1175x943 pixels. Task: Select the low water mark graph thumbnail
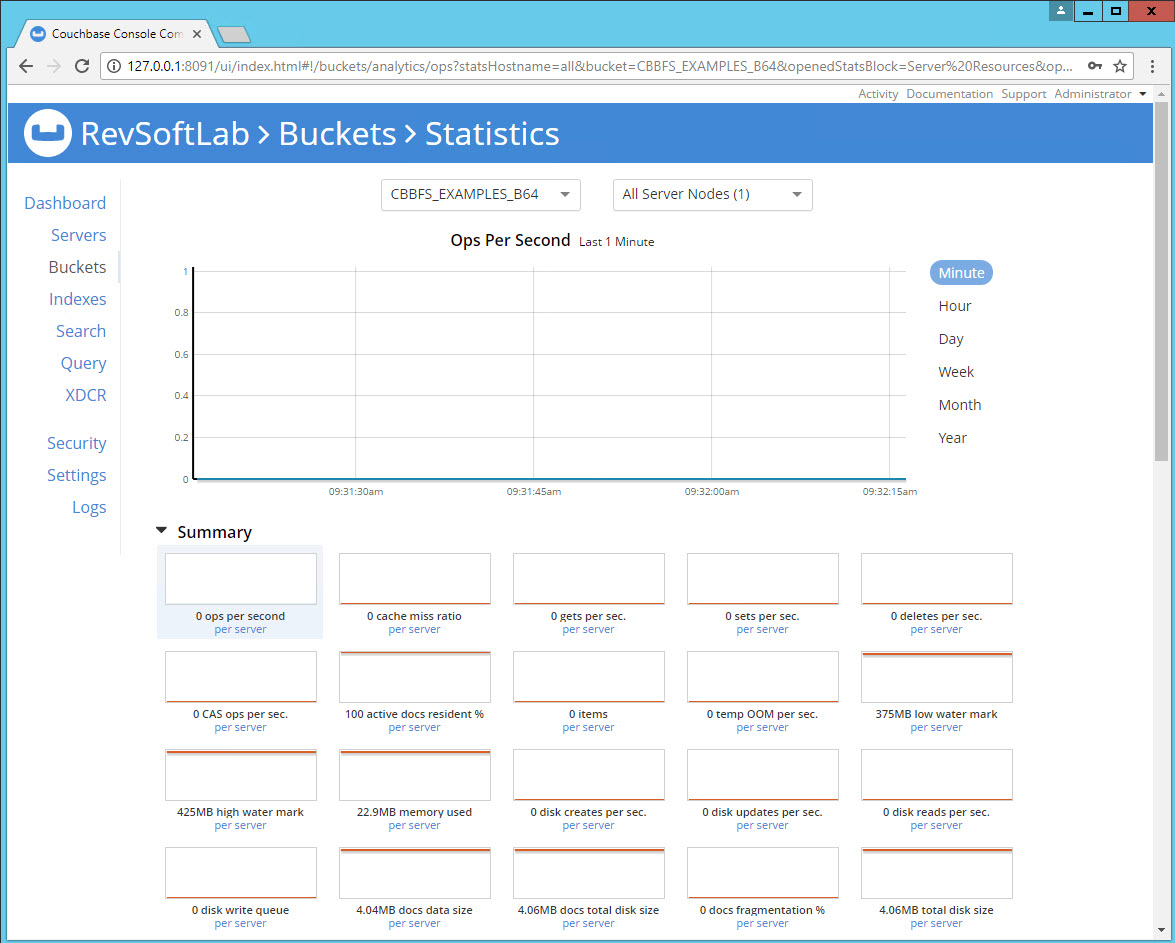pos(937,677)
